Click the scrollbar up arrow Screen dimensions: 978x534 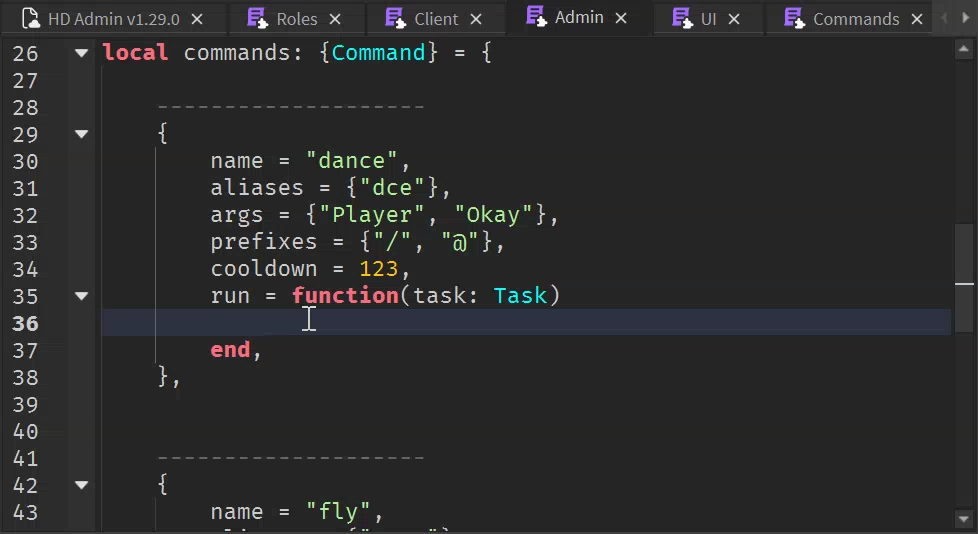click(964, 49)
